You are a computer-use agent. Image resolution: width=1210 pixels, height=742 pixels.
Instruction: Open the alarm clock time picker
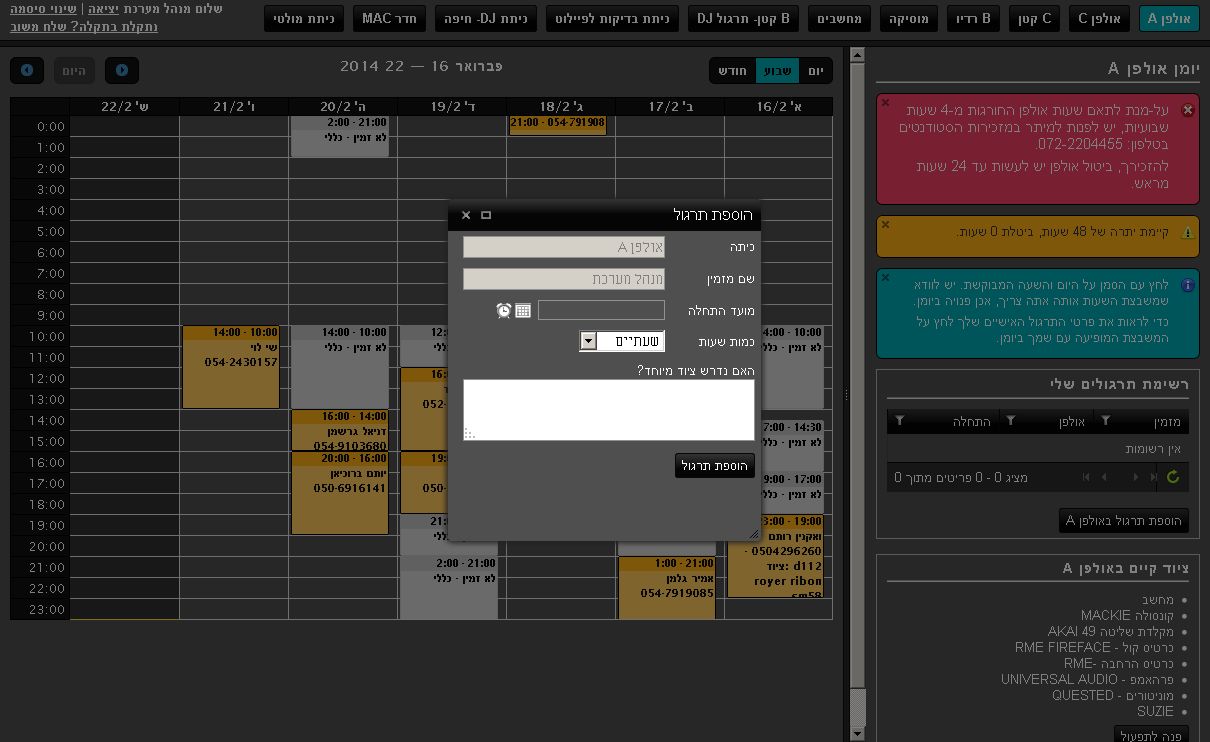pos(504,311)
